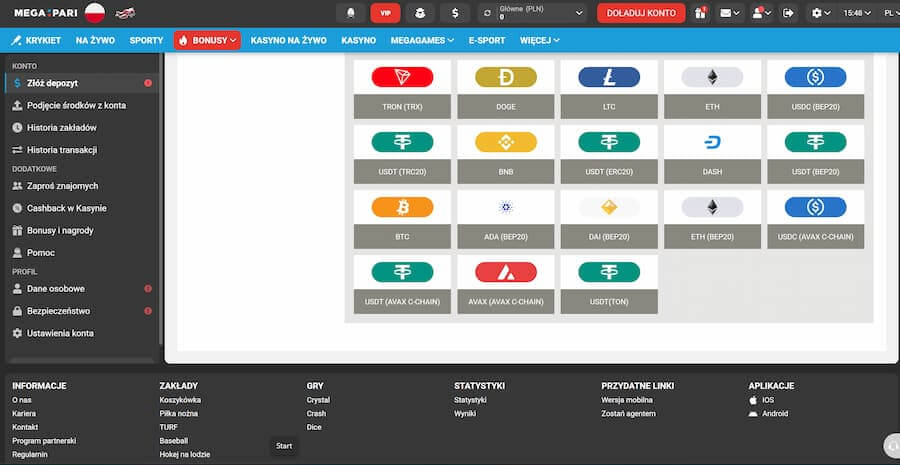Select the BNB deposit option
The image size is (900, 465).
point(506,154)
